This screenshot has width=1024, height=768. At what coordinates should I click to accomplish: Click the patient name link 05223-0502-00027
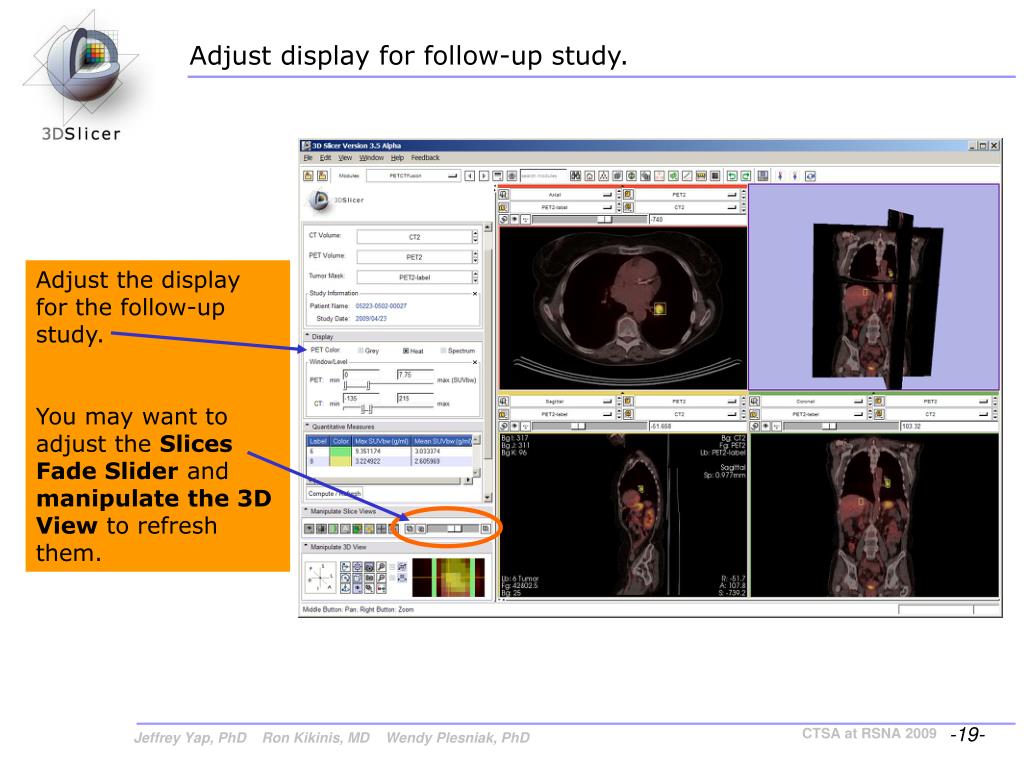coord(381,306)
